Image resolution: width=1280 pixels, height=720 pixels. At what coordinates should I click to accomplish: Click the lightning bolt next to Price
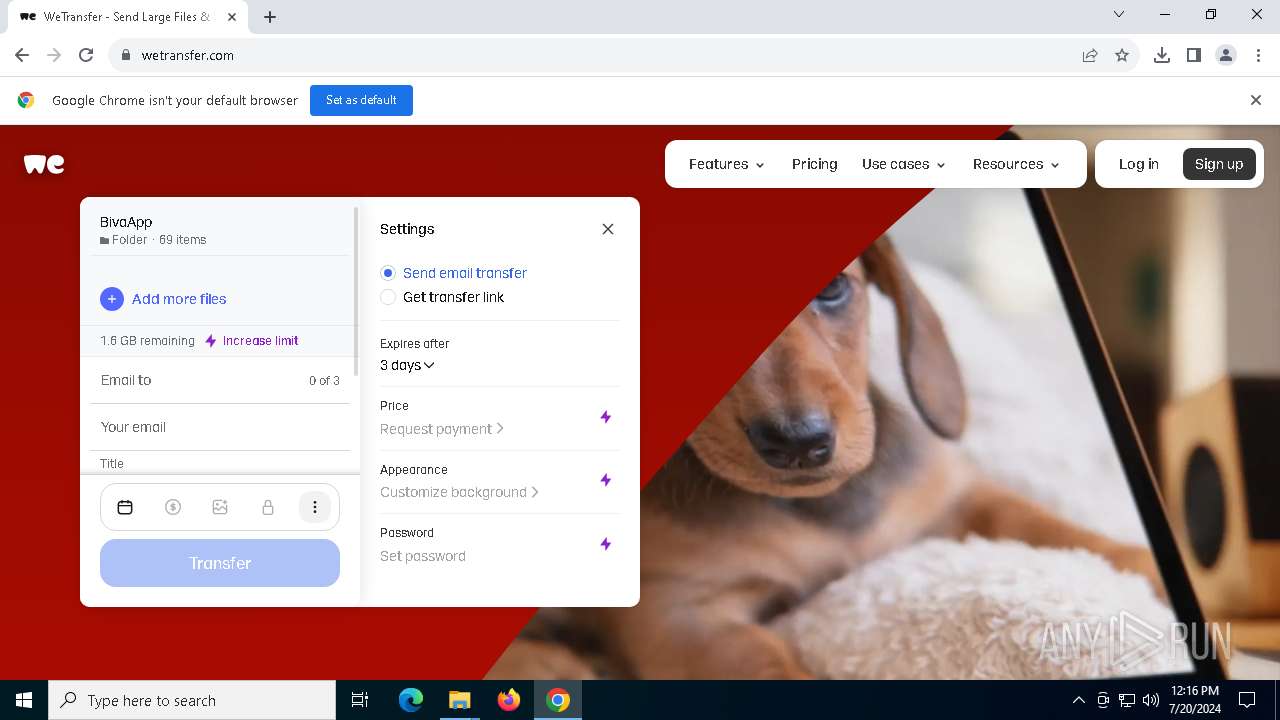tap(605, 417)
